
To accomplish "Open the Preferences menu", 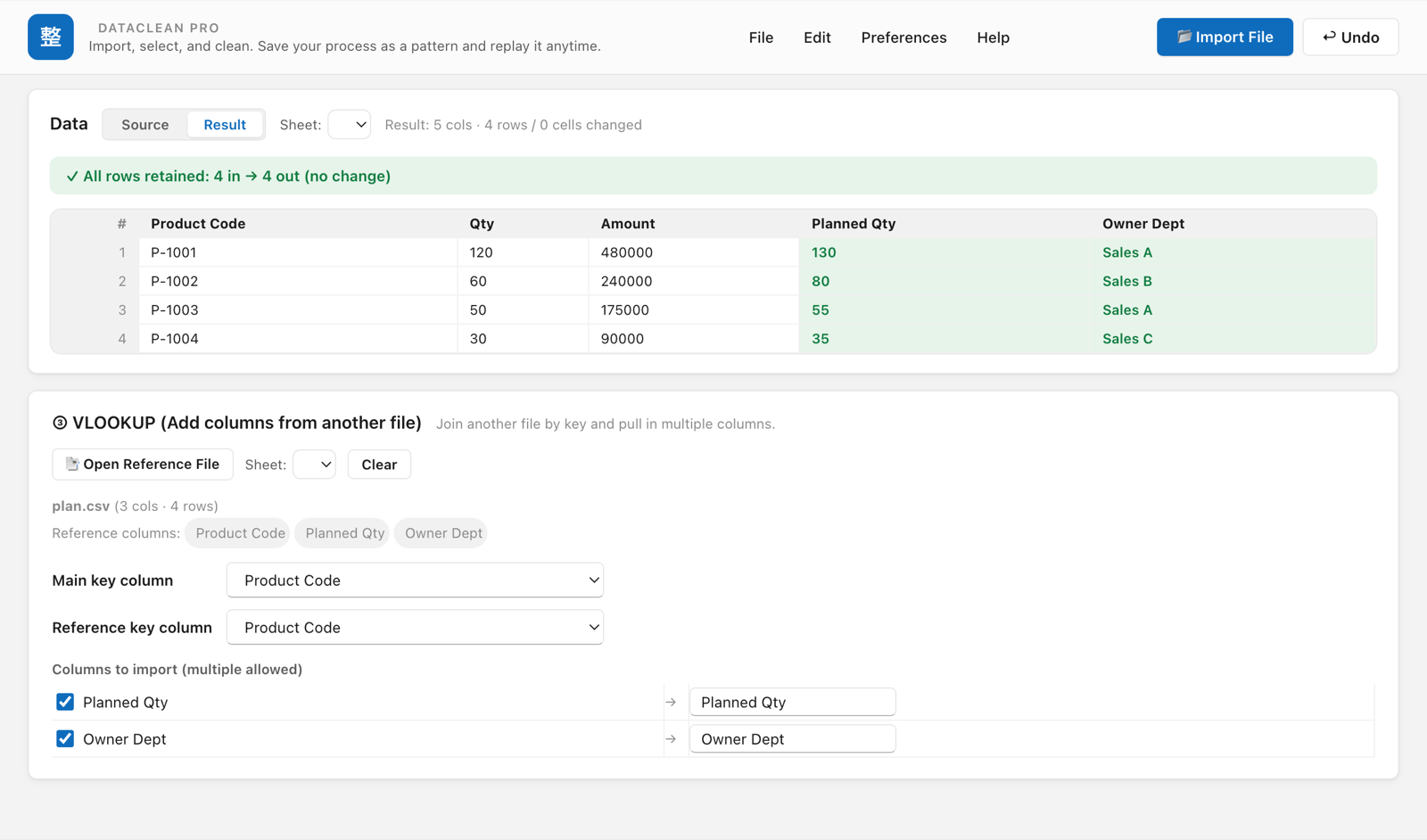I will (x=903, y=37).
